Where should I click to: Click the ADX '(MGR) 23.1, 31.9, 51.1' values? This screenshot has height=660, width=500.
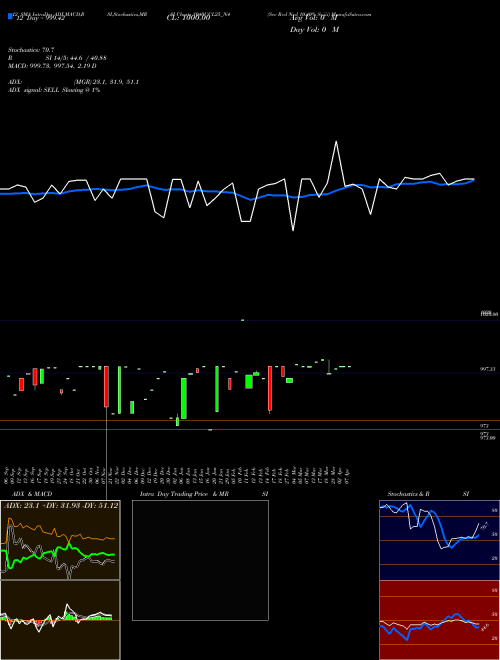click(106, 82)
